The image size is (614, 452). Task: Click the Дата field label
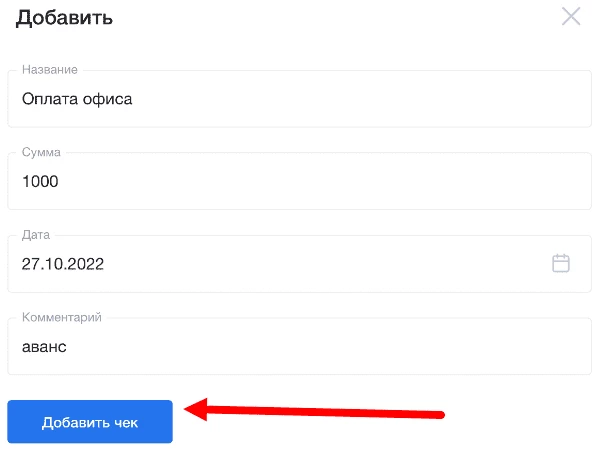[x=36, y=235]
